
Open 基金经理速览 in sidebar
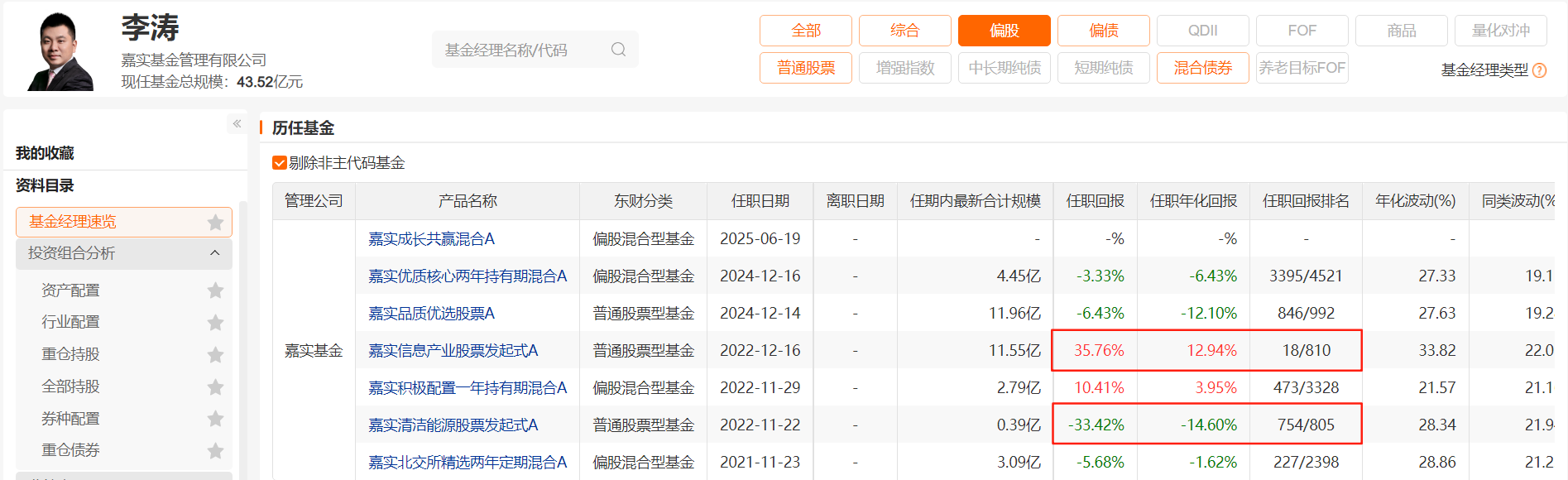coord(73,222)
